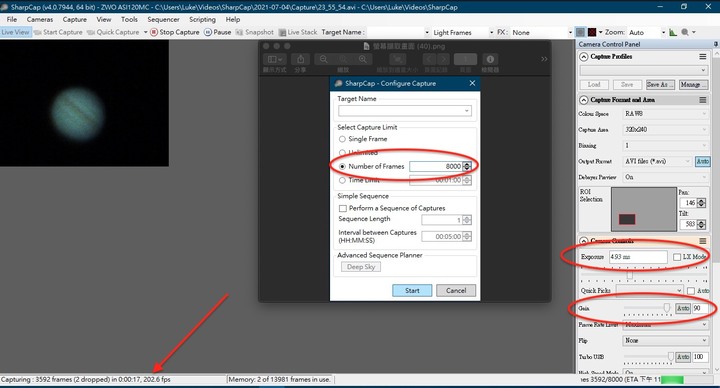Open the Tools menu
Viewport: 720px width, 388px height.
coord(129,19)
